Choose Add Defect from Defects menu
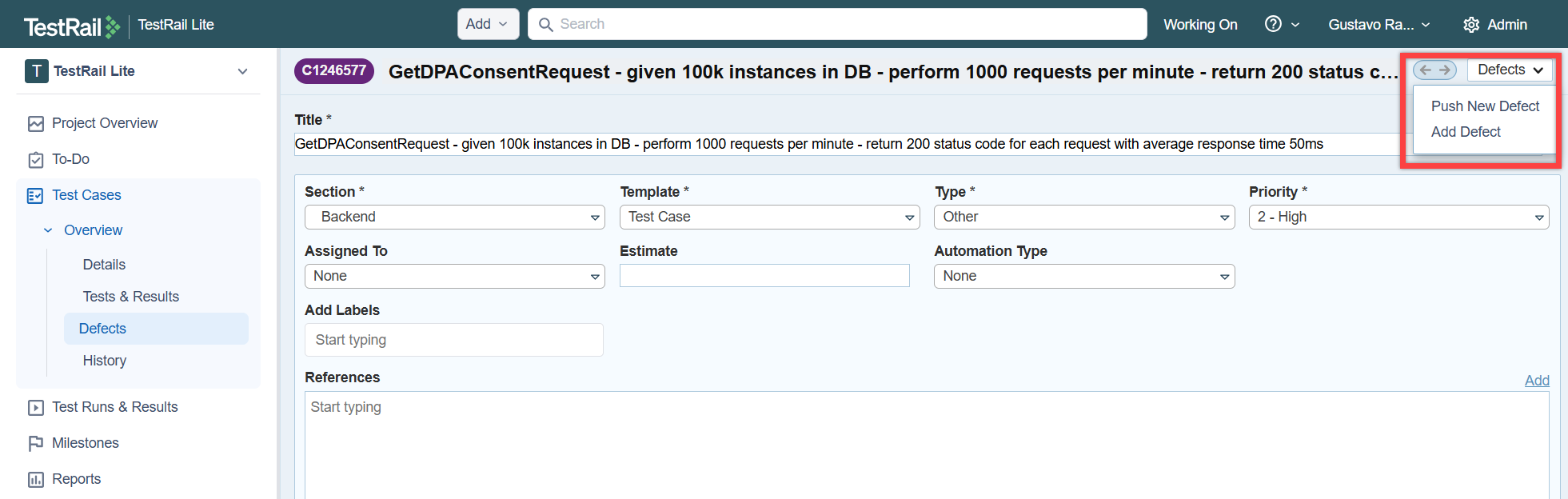The height and width of the screenshot is (499, 1568). pyautogui.click(x=1465, y=132)
